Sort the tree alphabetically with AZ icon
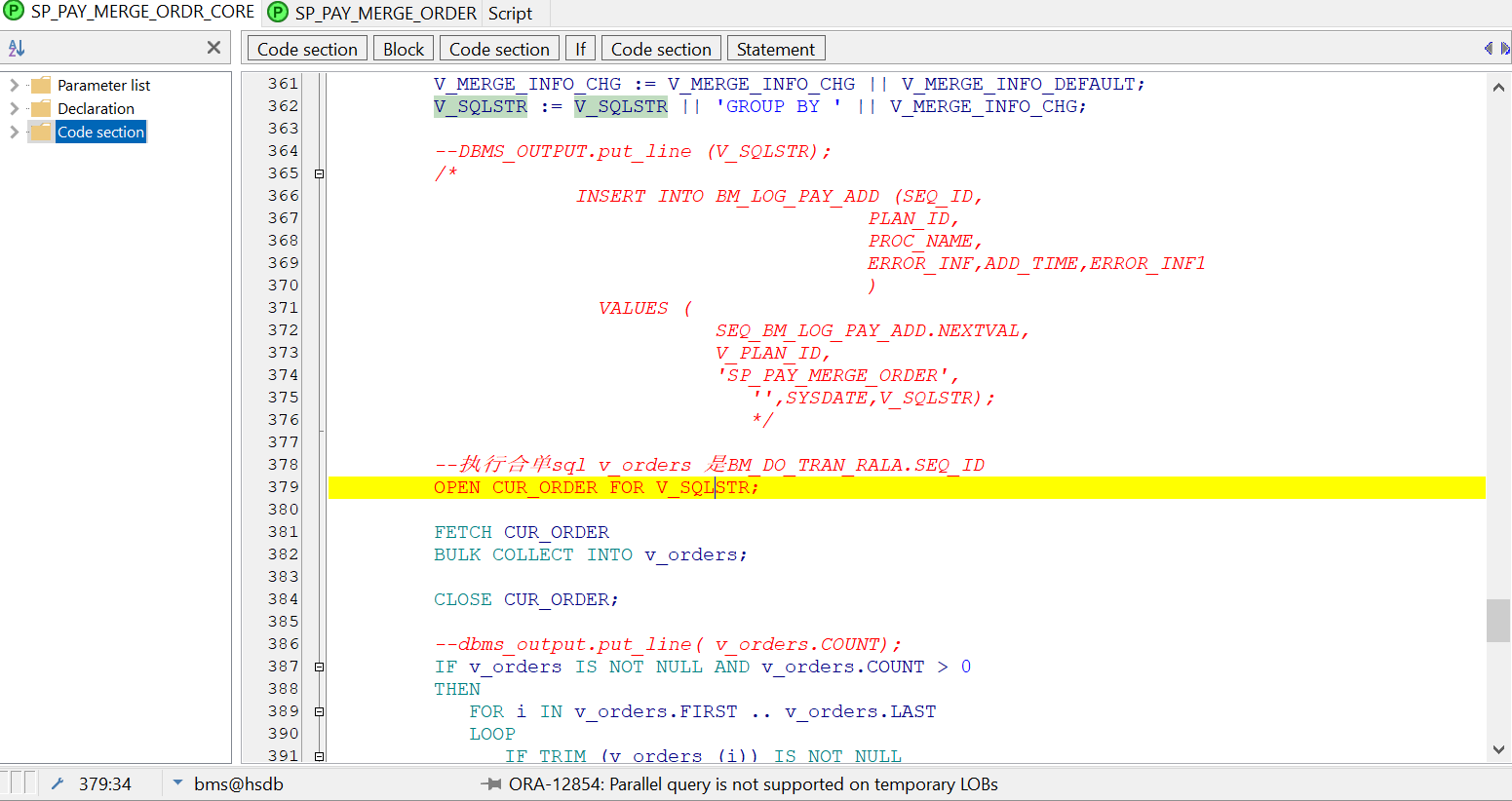This screenshot has height=801, width=1512. (x=17, y=48)
